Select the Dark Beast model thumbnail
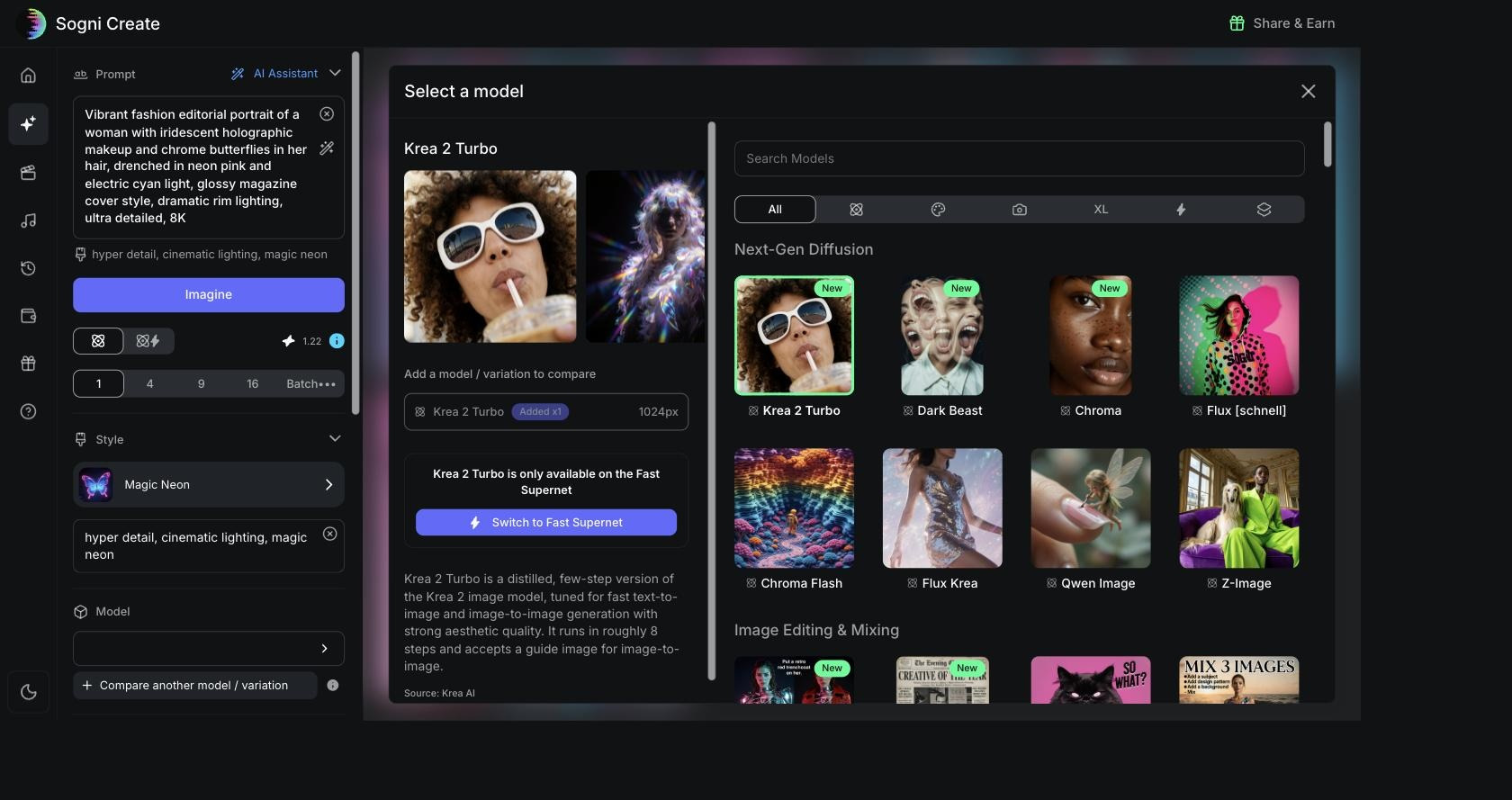1512x800 pixels. (942, 336)
